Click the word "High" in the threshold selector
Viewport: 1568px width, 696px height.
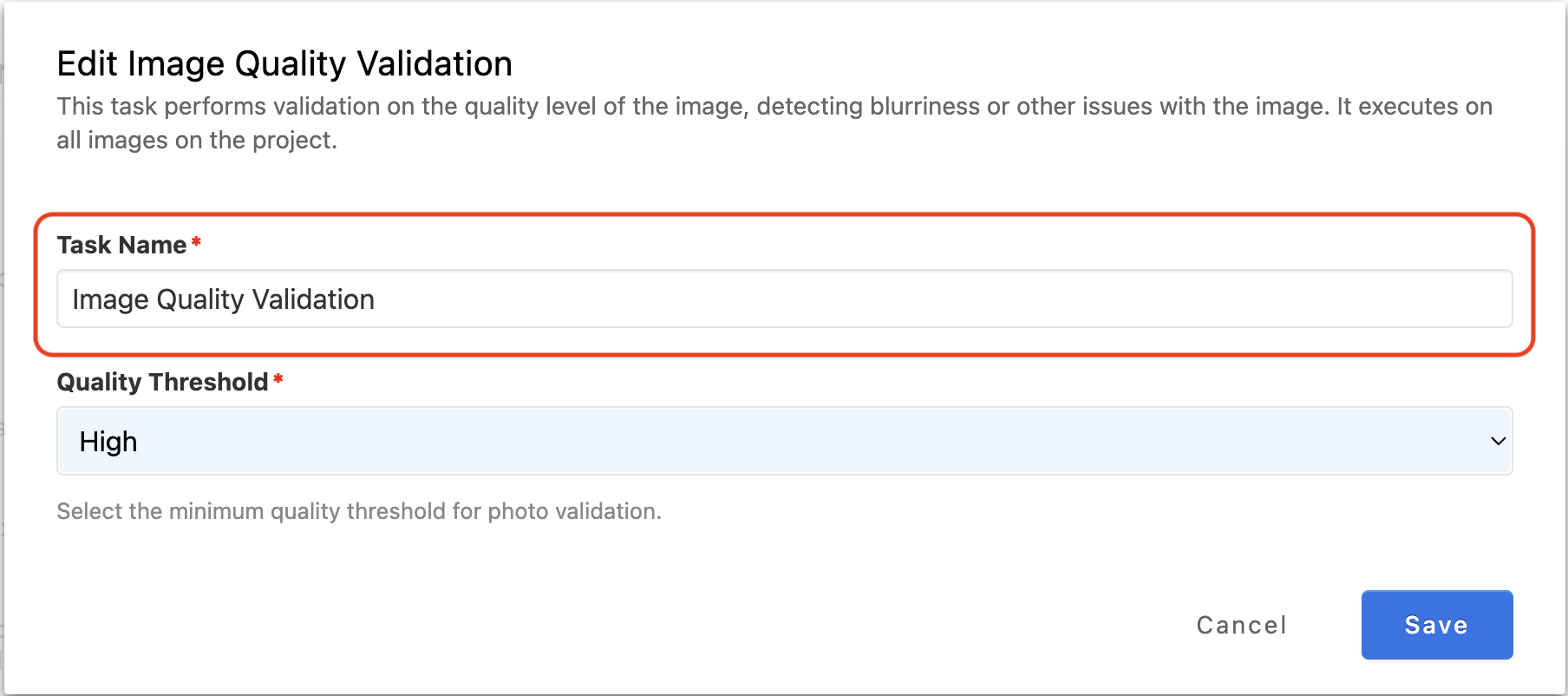(108, 442)
